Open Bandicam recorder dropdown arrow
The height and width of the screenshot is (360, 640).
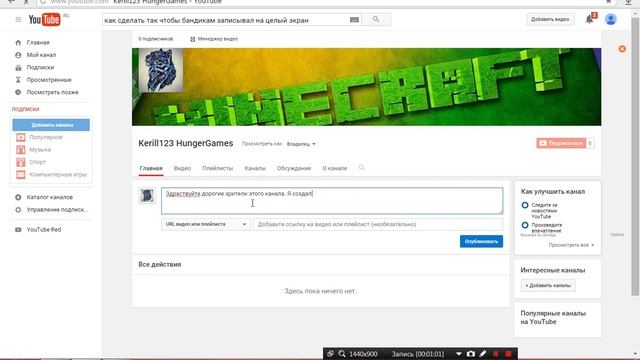click(x=459, y=354)
